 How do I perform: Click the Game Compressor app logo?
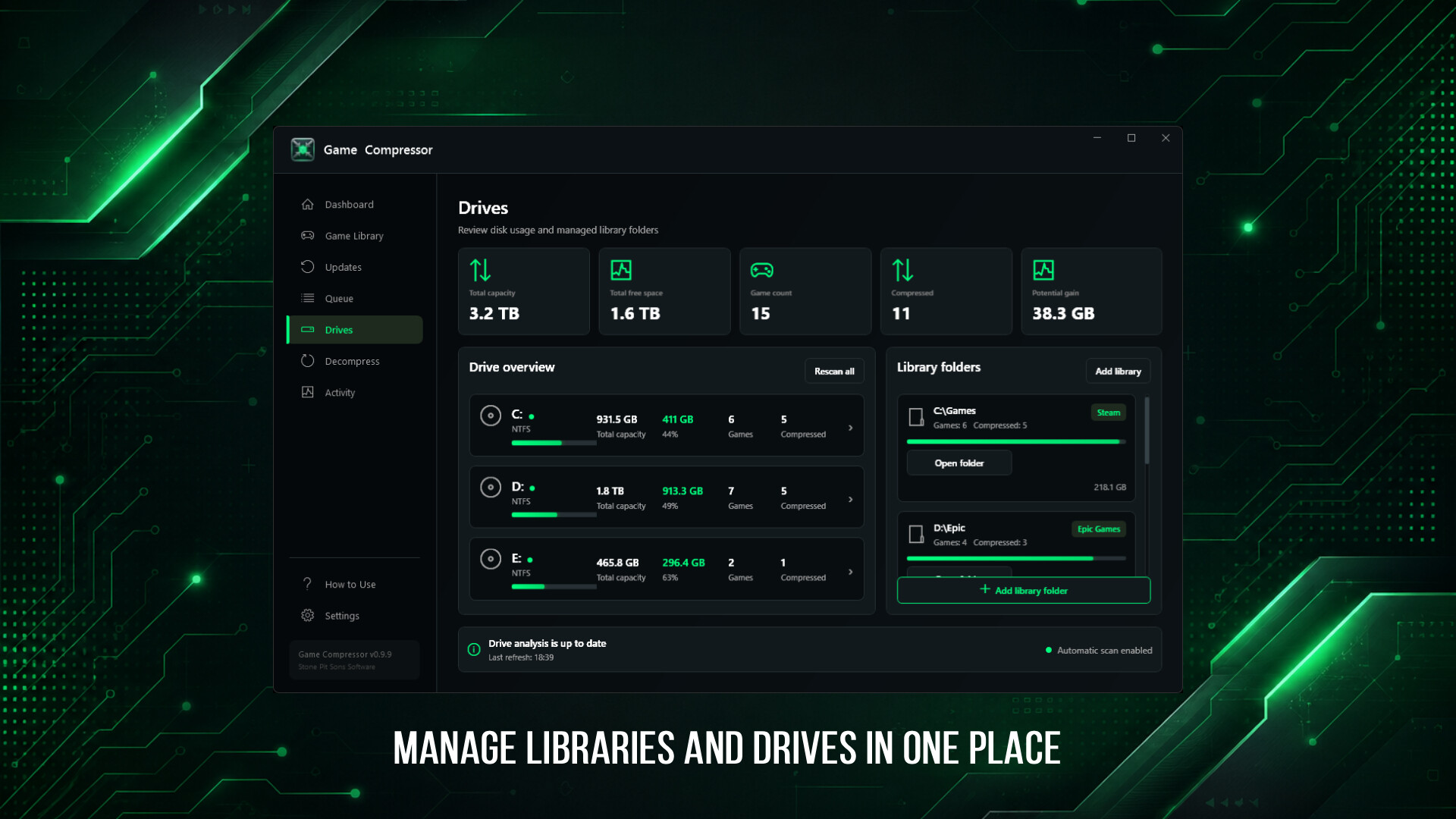coord(303,149)
